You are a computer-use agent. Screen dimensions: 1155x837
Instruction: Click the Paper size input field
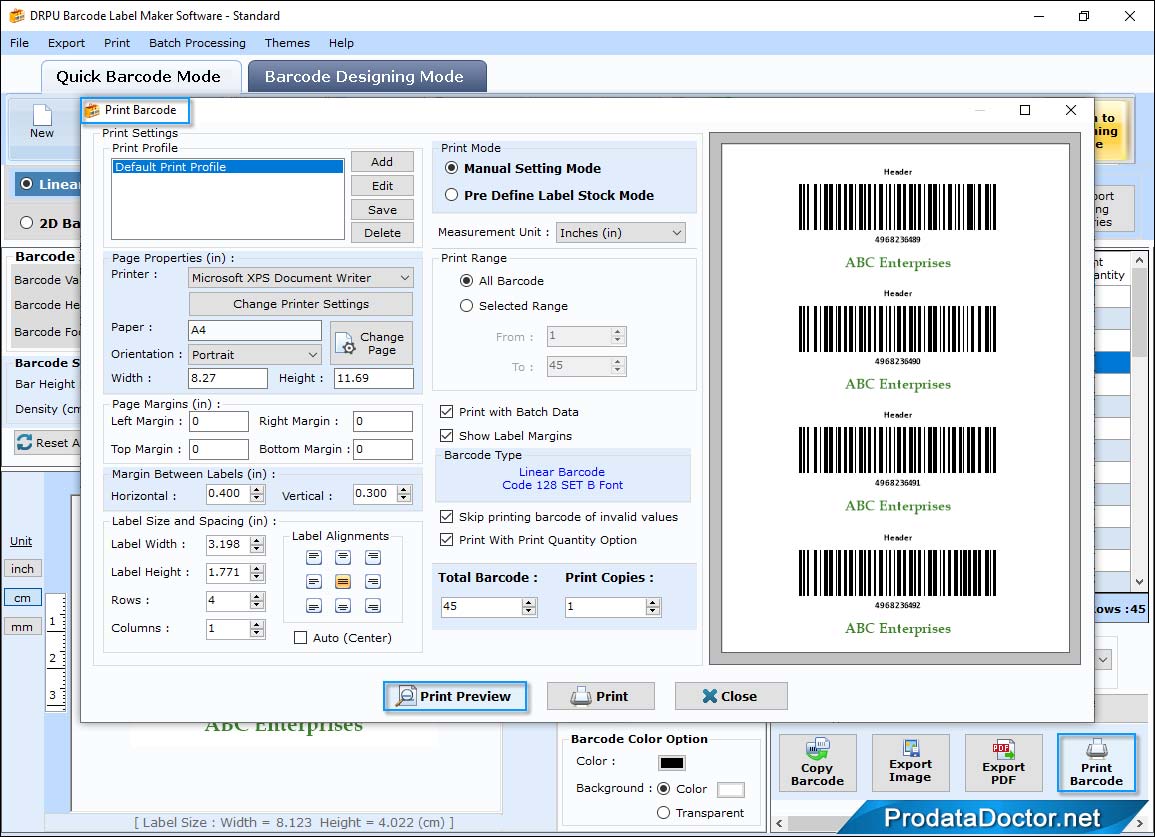coord(255,330)
